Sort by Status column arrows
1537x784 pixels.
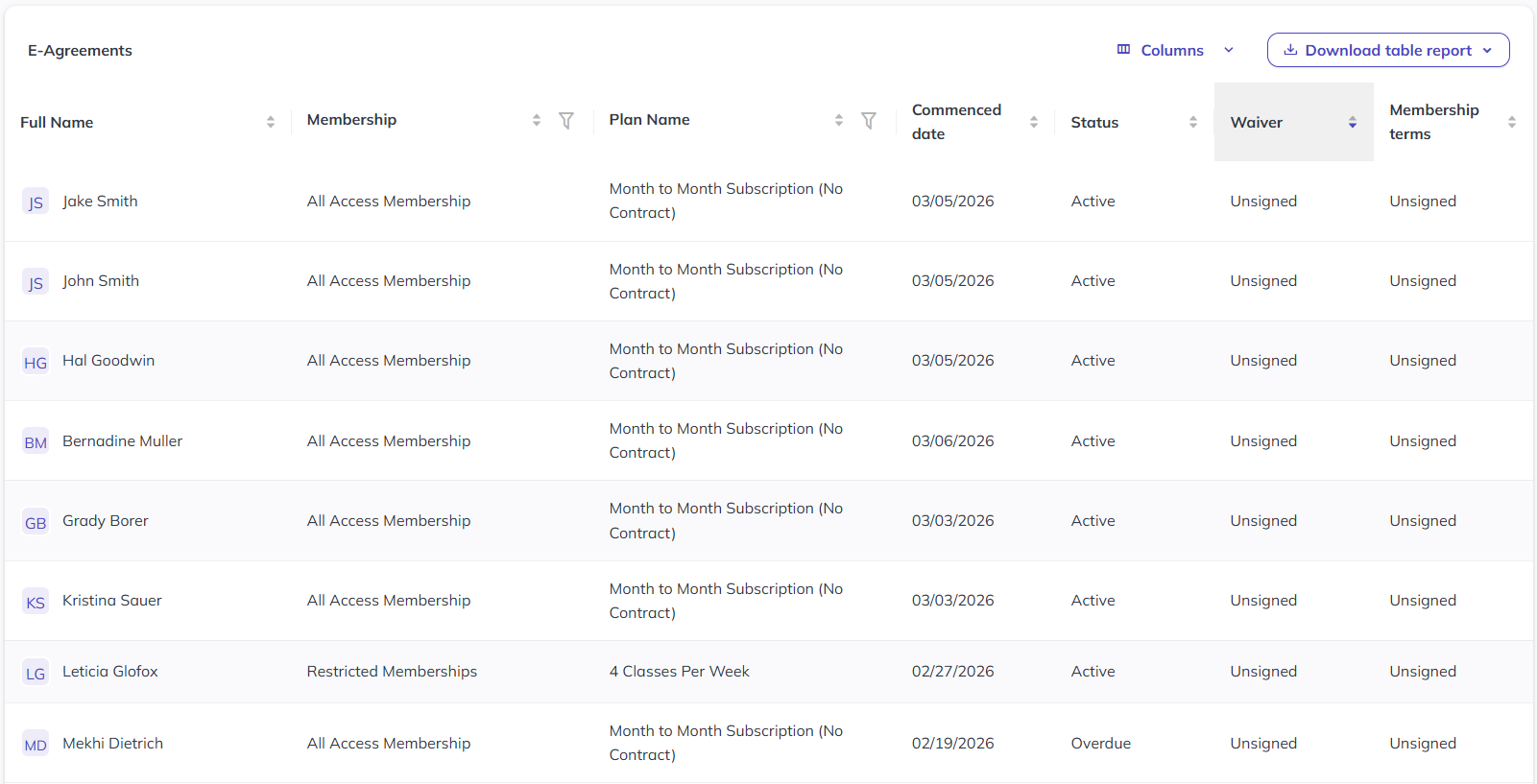[x=1193, y=122]
